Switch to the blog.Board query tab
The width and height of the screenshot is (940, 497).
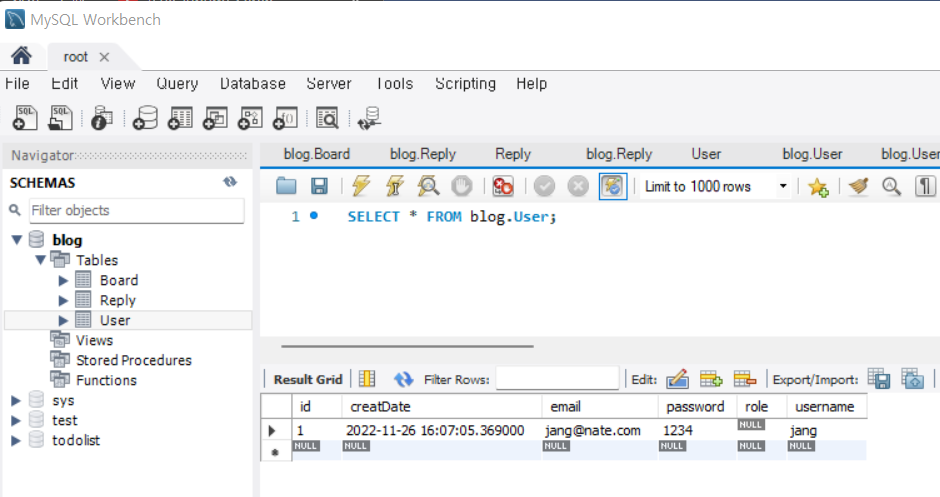pos(317,154)
